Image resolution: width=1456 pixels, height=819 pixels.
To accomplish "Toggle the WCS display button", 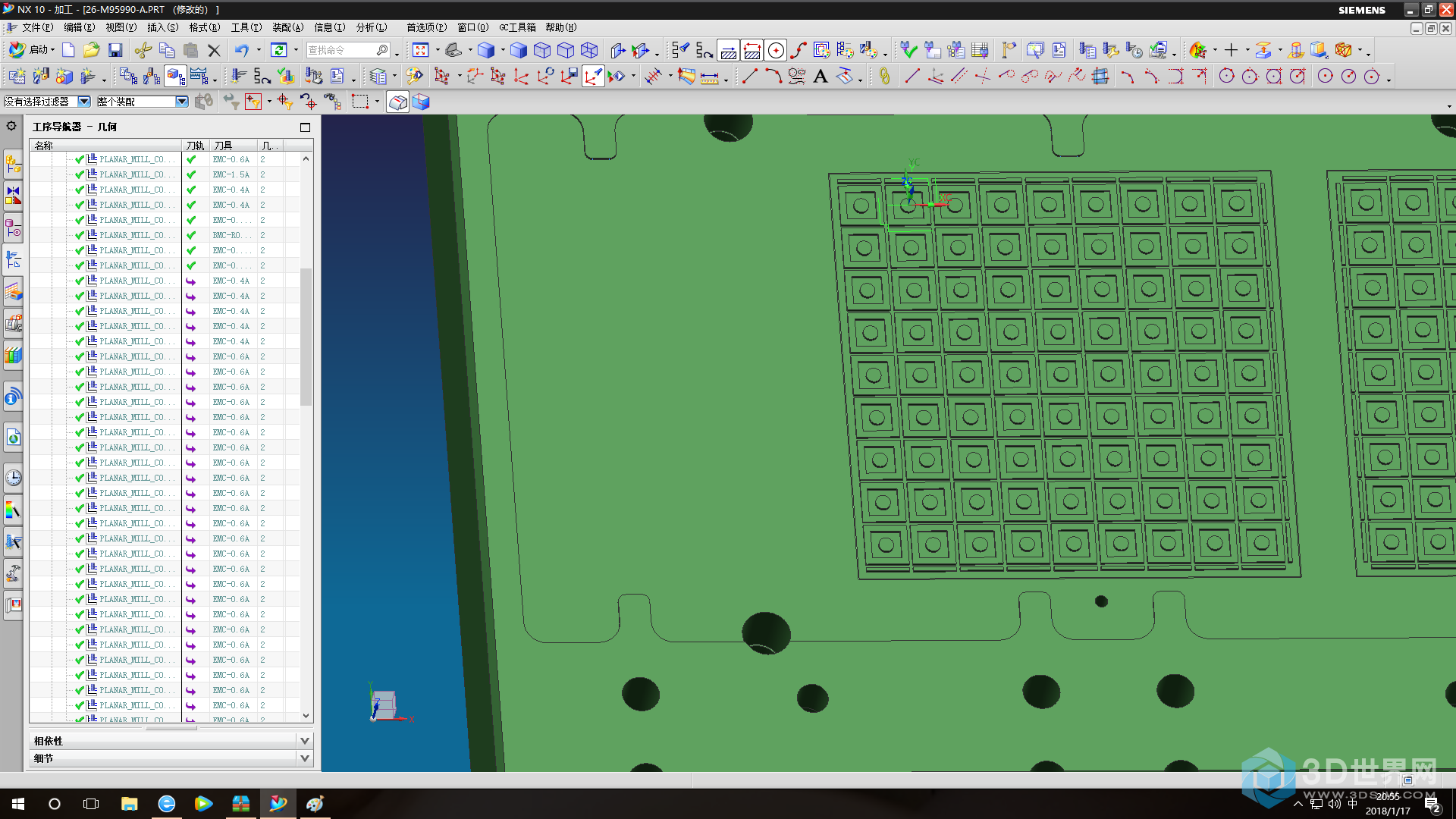I will pyautogui.click(x=593, y=76).
